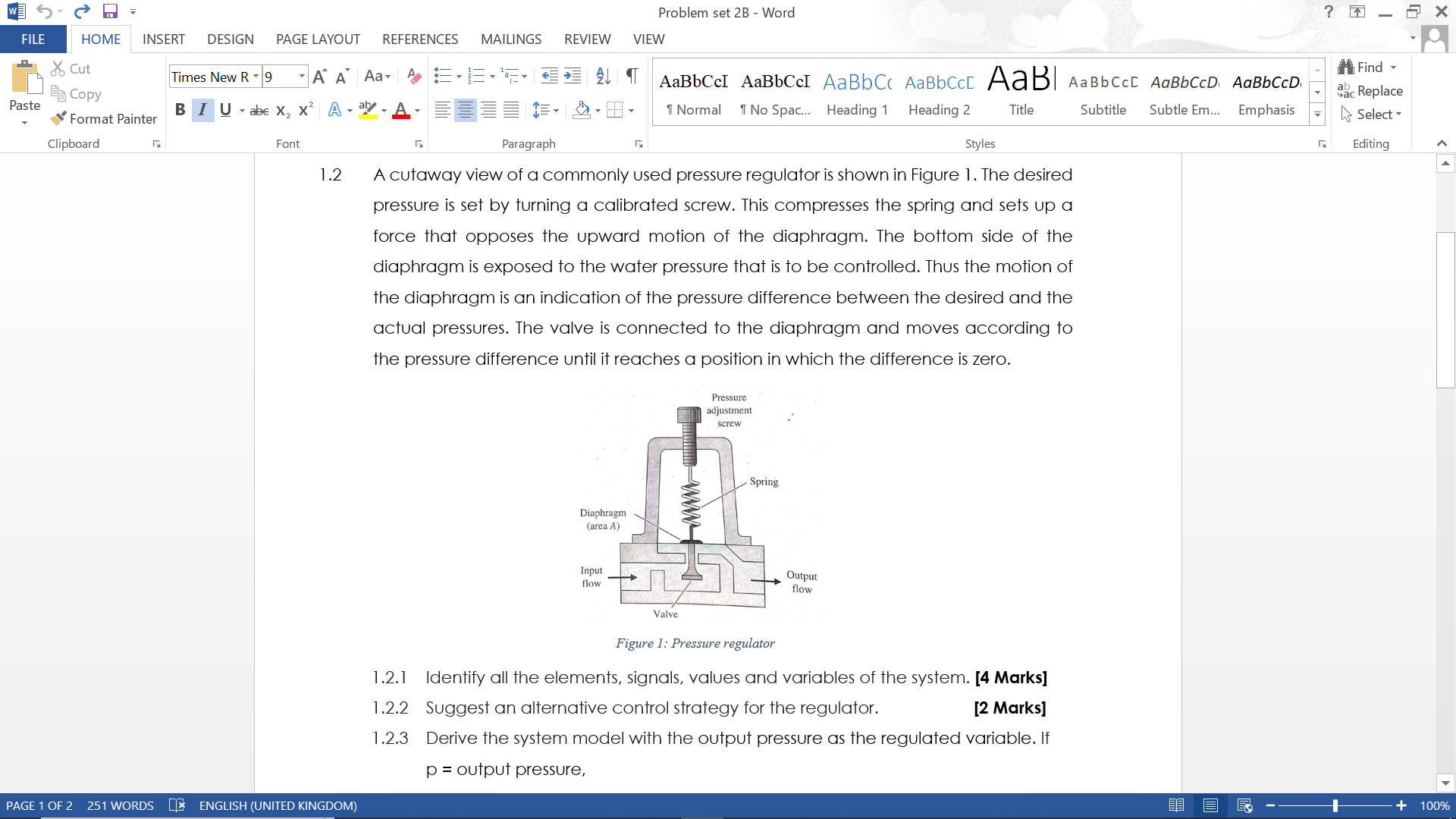The width and height of the screenshot is (1456, 819).
Task: Open the Clear All Formatting tool
Action: coord(413,76)
